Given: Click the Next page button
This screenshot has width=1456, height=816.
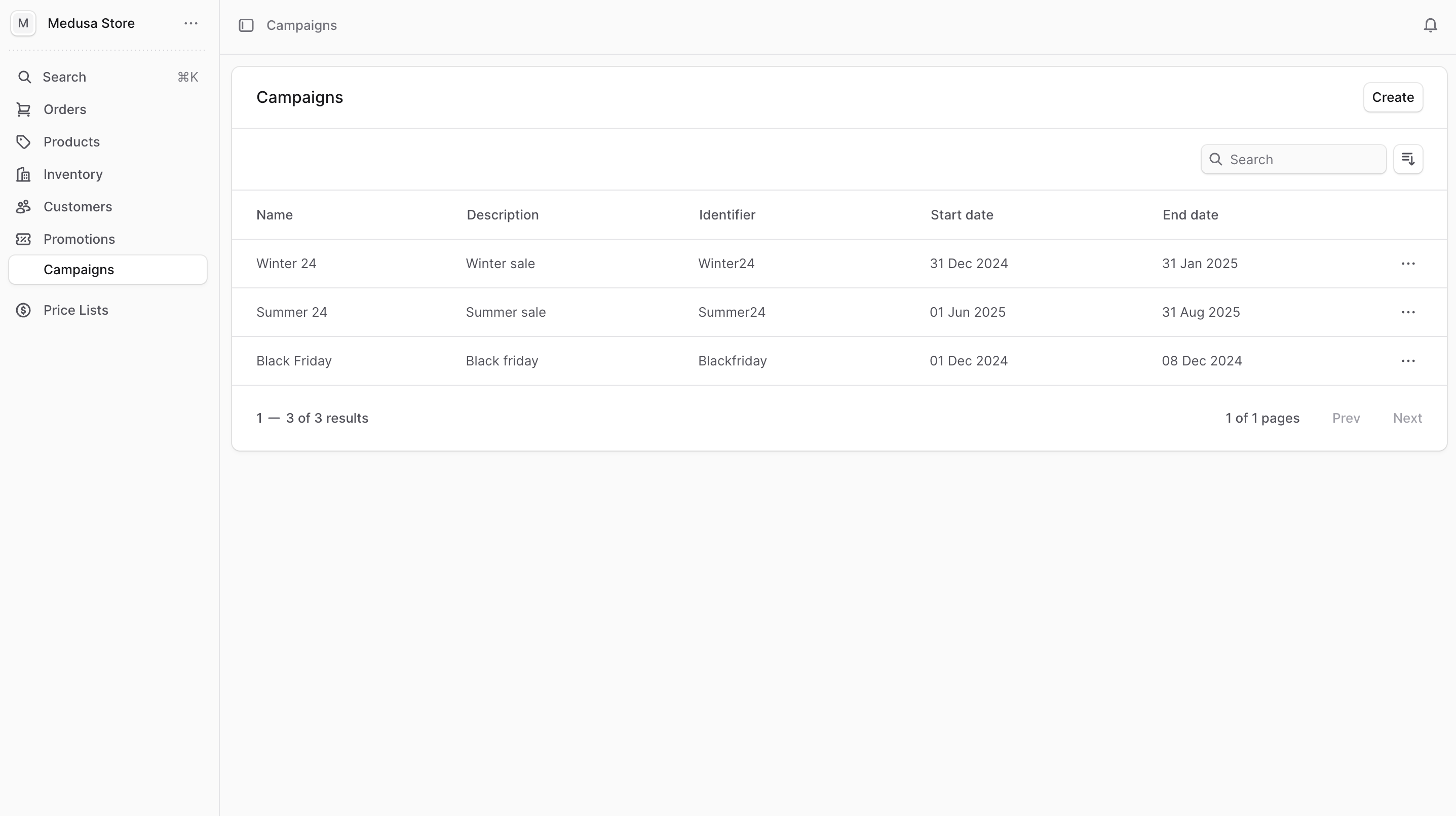Looking at the screenshot, I should coord(1407,418).
